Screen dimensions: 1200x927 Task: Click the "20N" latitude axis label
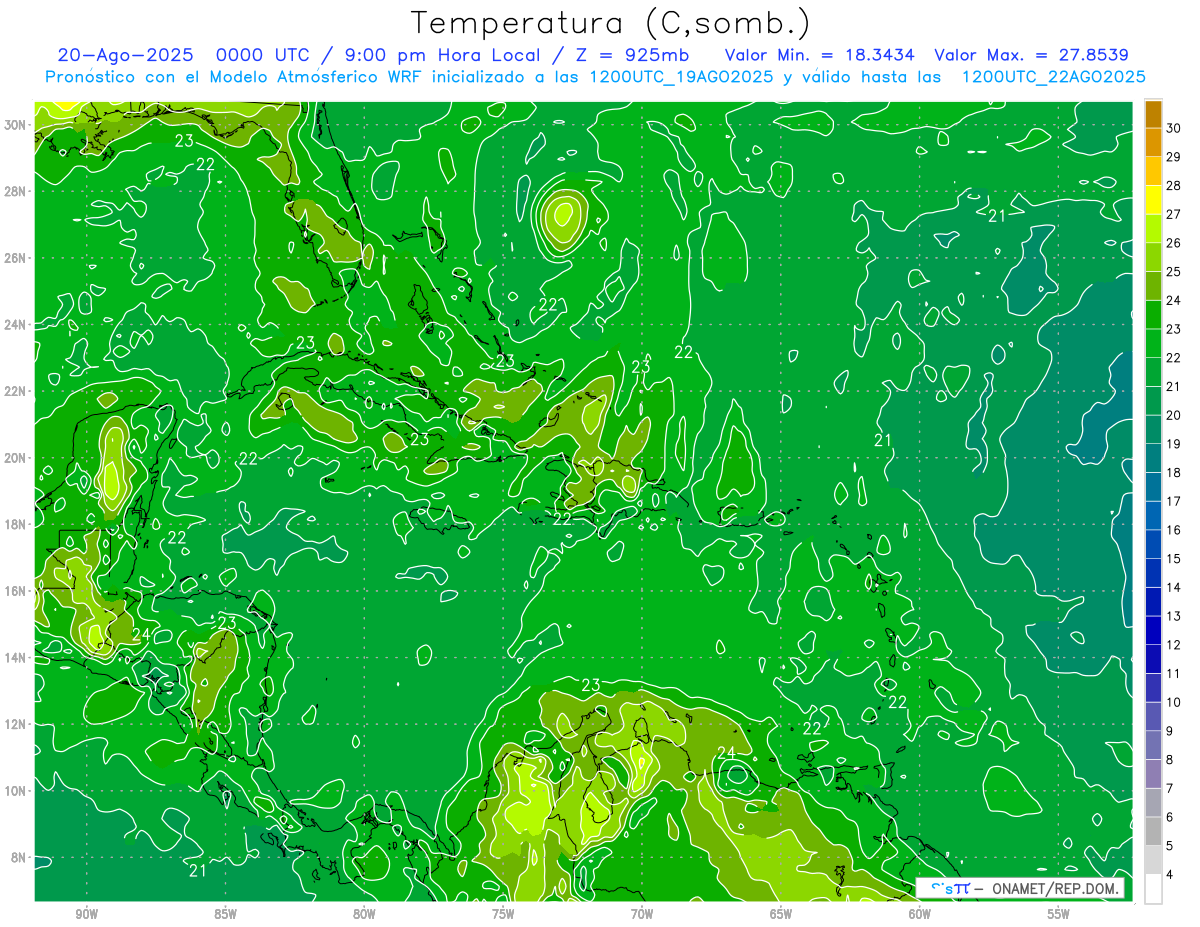tap(17, 458)
